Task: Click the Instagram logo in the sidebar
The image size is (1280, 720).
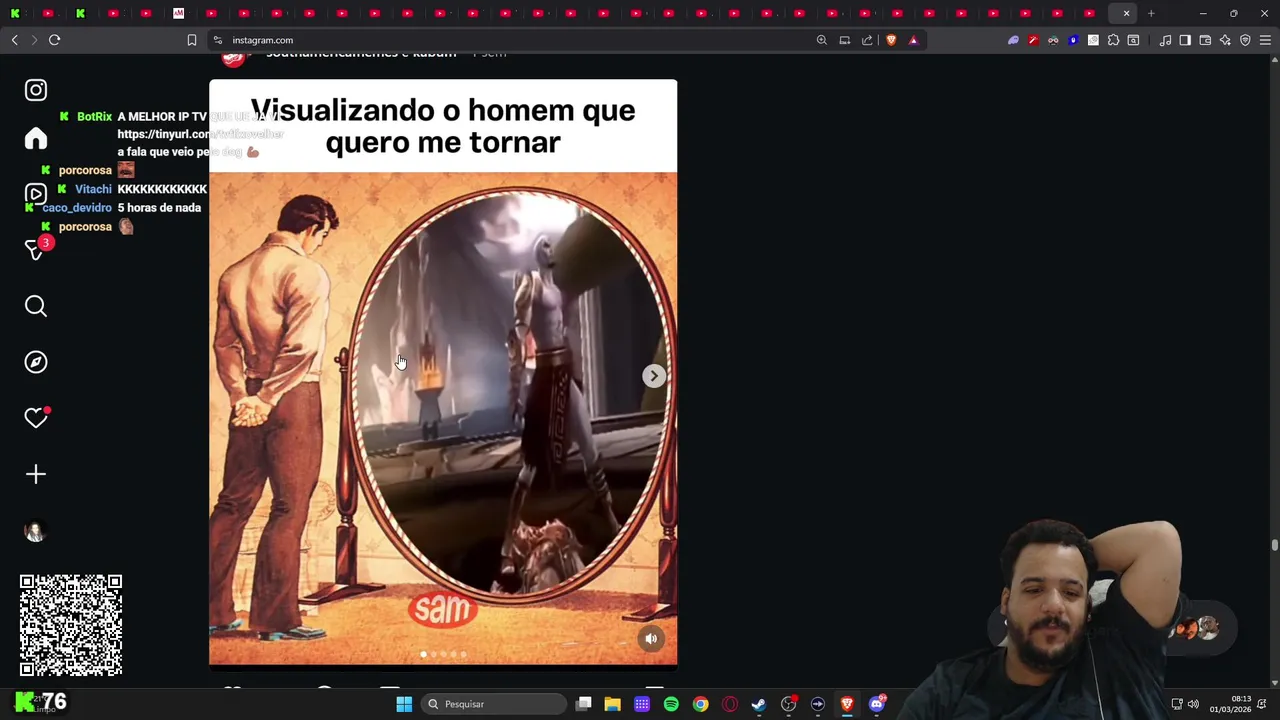Action: 36,90
